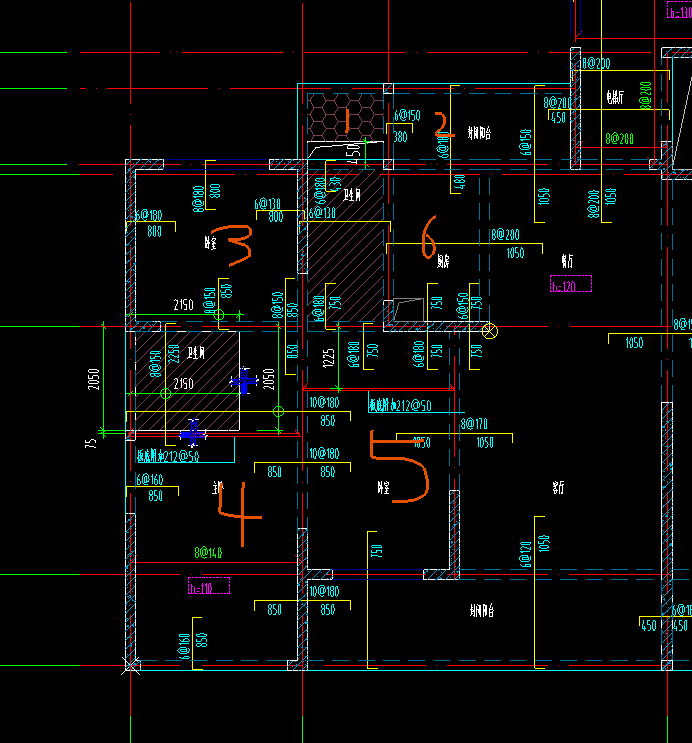The width and height of the screenshot is (692, 743).
Task: Pick the 212@50 slab note below the hatched bathroom
Action: [x=168, y=456]
